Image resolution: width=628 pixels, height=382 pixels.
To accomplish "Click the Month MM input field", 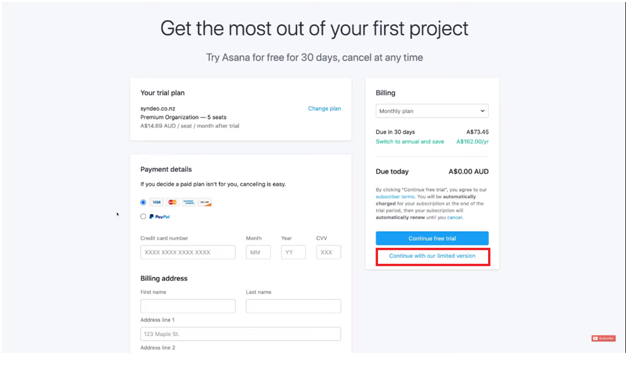I will [258, 252].
